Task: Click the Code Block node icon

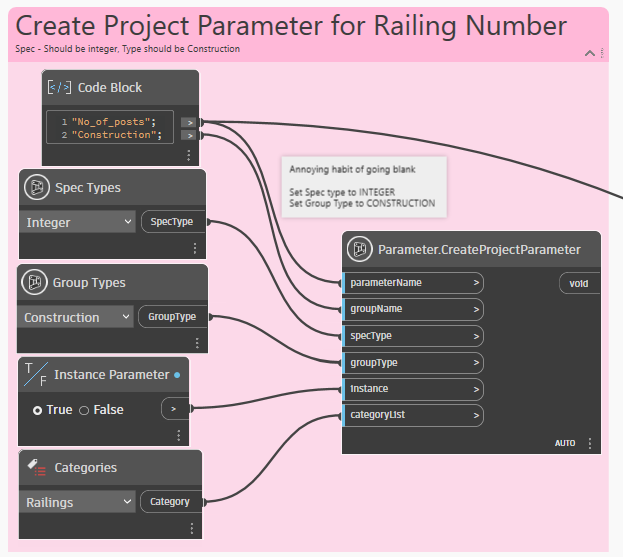Action: click(60, 88)
